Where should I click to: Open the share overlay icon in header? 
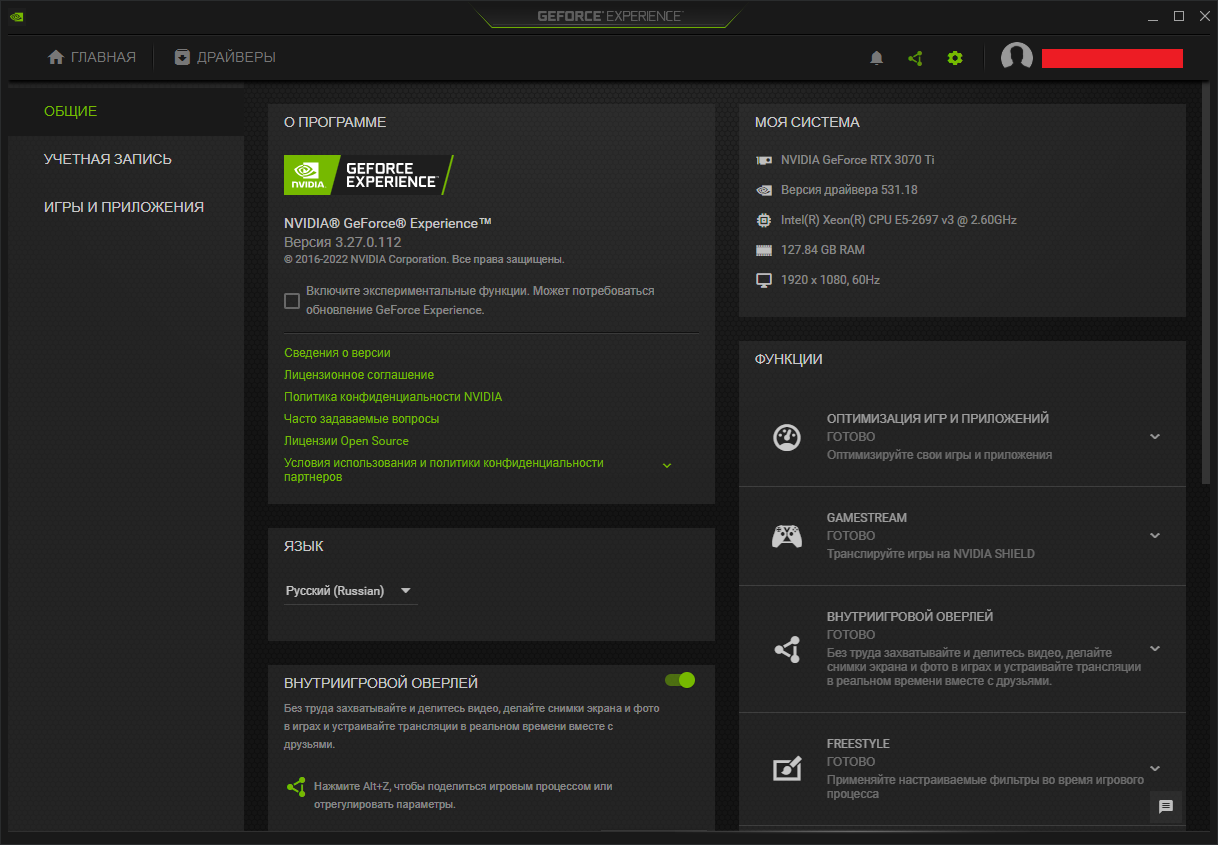tap(915, 58)
